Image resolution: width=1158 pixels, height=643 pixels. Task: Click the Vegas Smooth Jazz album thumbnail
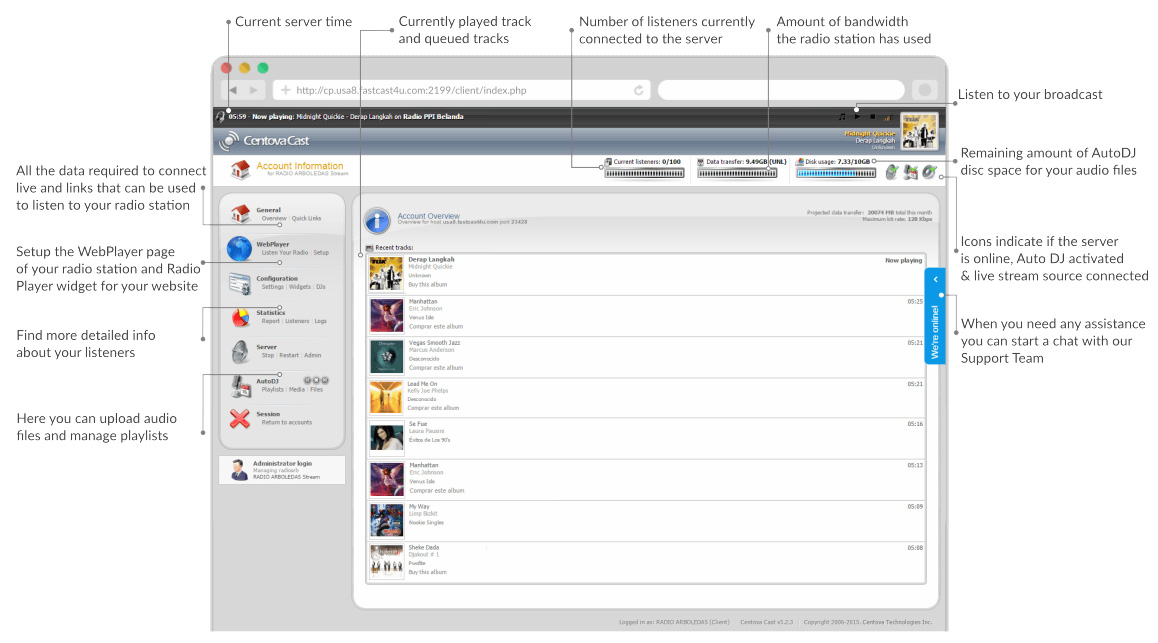(x=386, y=357)
